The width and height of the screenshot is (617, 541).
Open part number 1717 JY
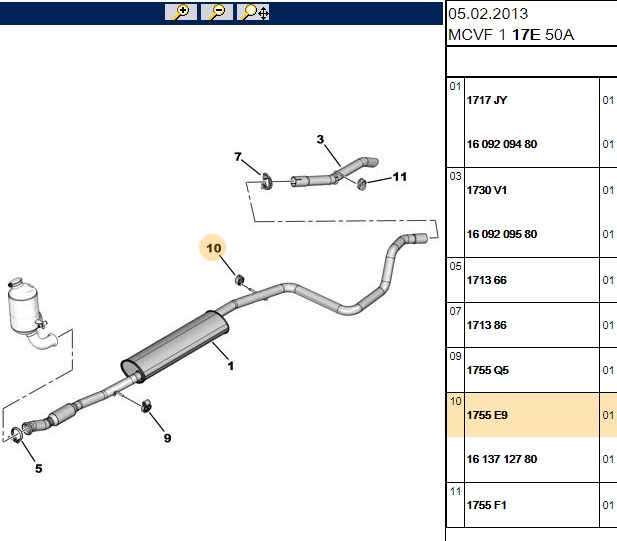[x=487, y=100]
